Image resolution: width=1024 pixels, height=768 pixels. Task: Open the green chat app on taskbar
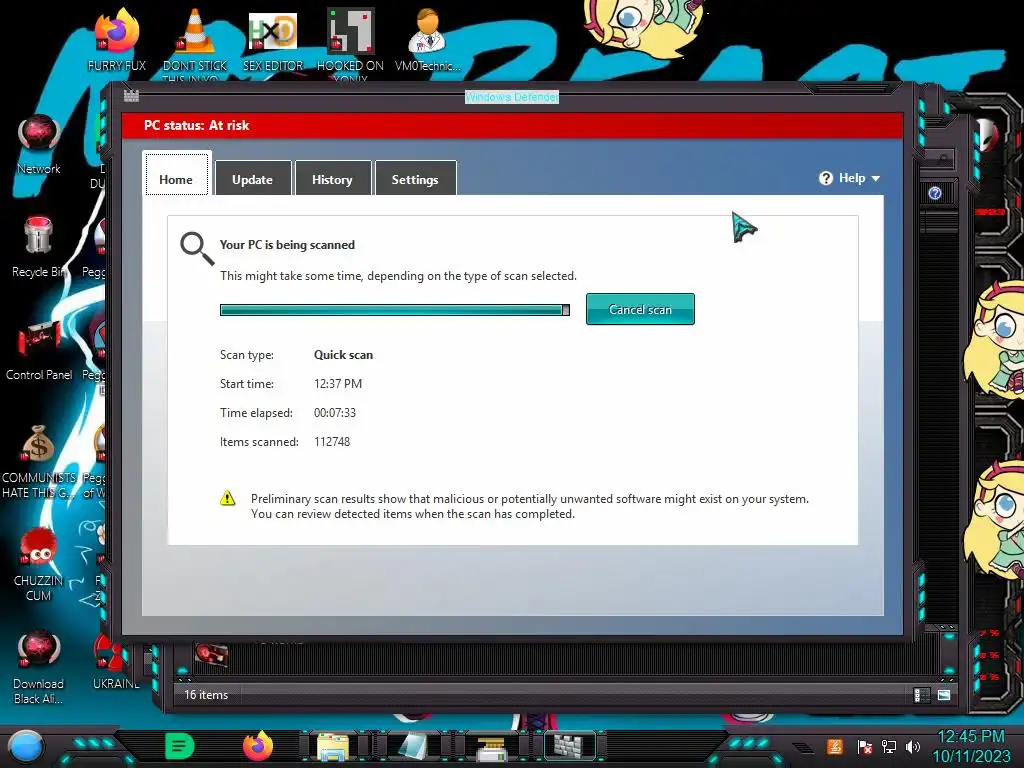pos(180,746)
